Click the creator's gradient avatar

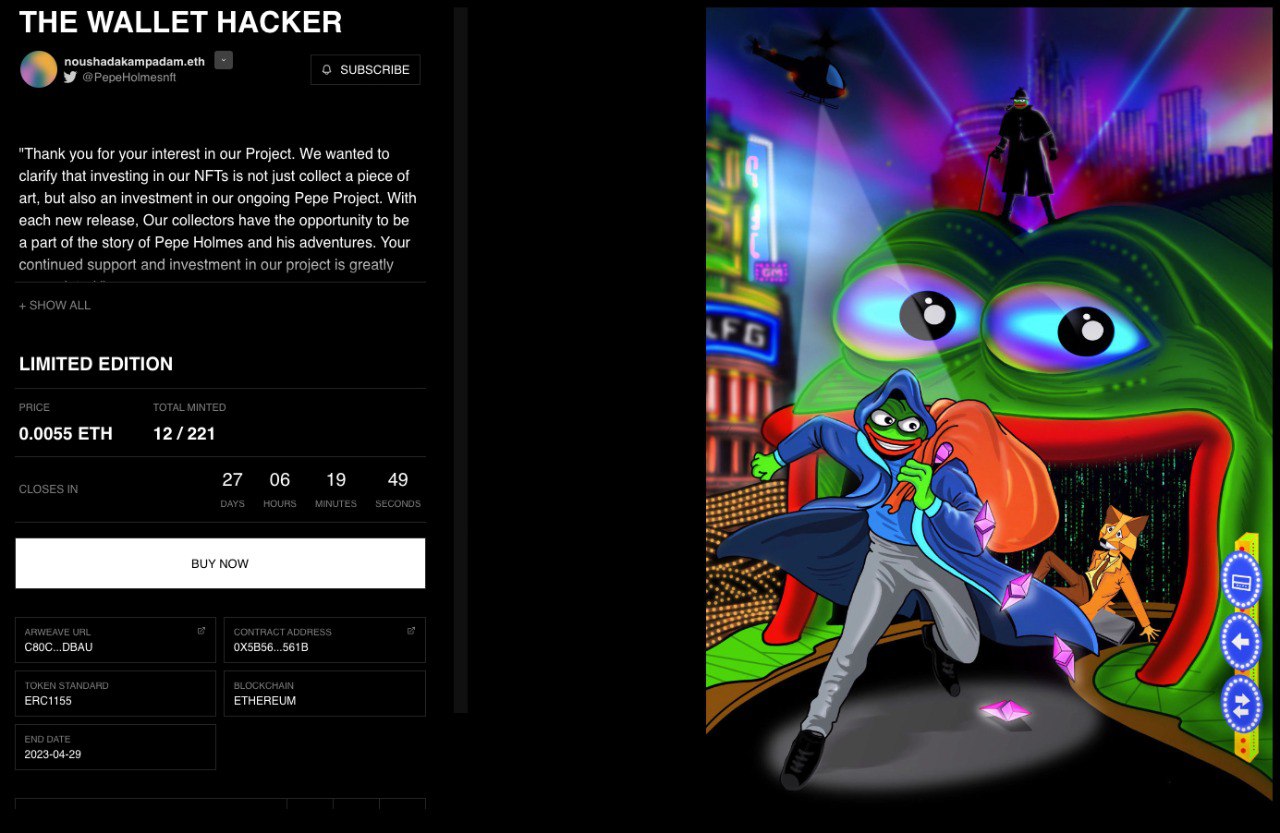[39, 69]
